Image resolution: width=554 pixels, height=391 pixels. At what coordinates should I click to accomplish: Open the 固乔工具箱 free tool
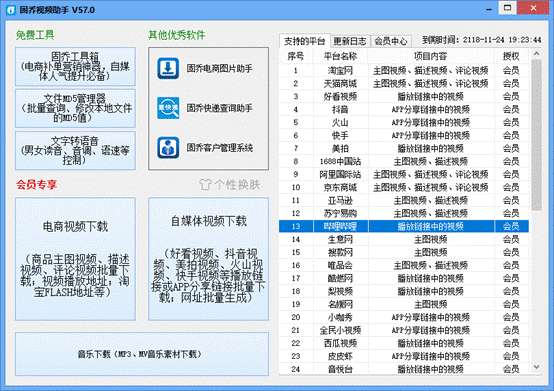[75, 66]
